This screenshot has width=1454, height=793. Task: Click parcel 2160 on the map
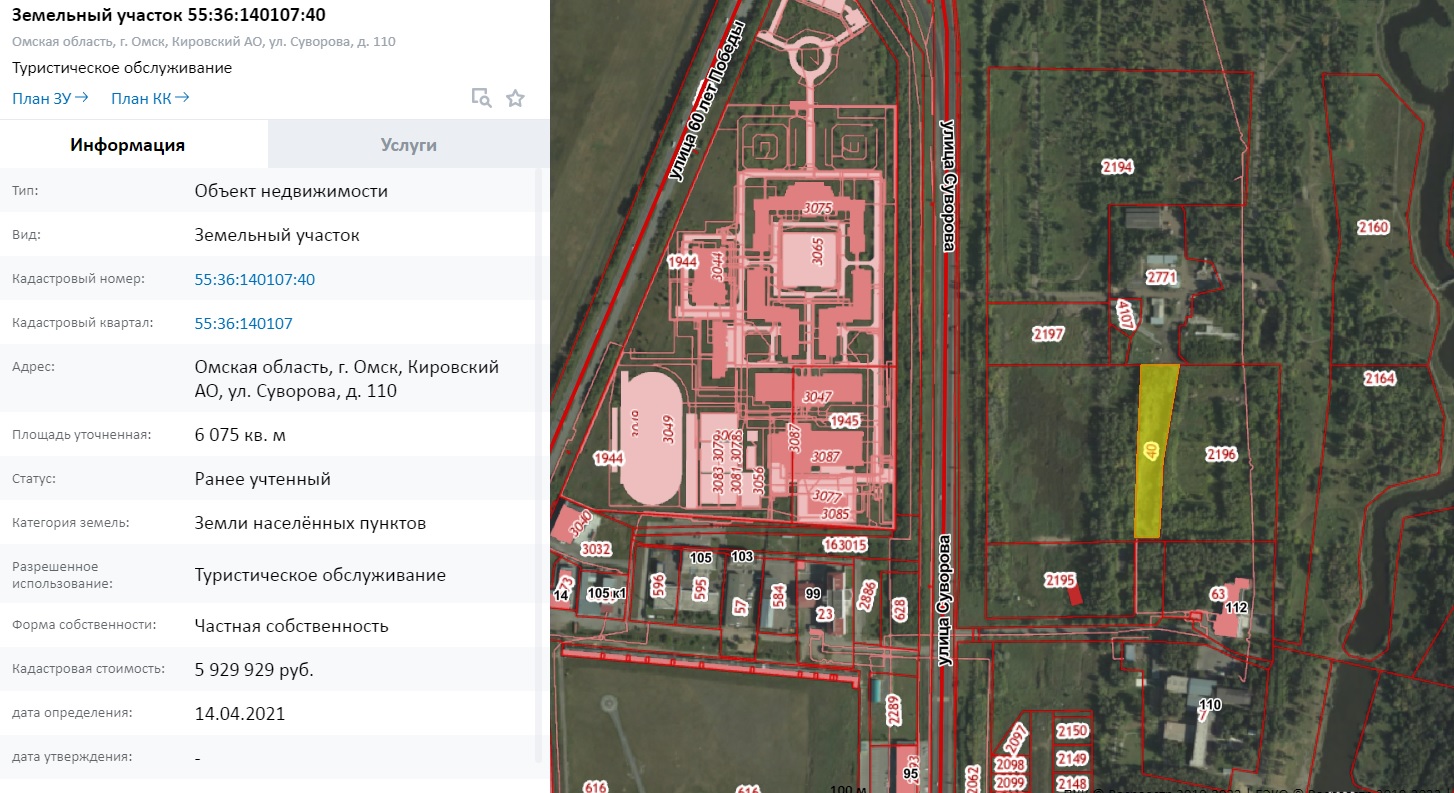pos(1373,228)
